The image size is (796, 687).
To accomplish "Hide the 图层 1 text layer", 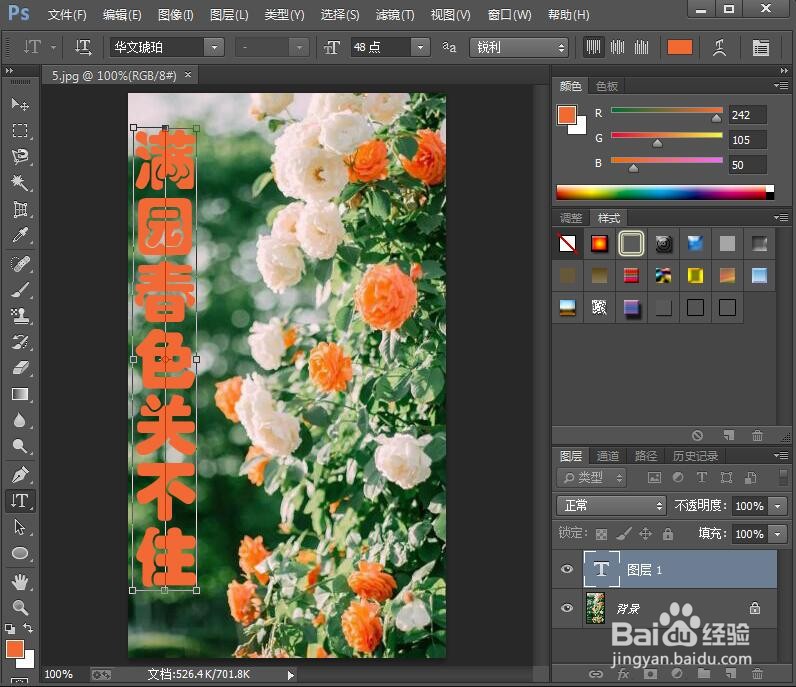I will [567, 569].
